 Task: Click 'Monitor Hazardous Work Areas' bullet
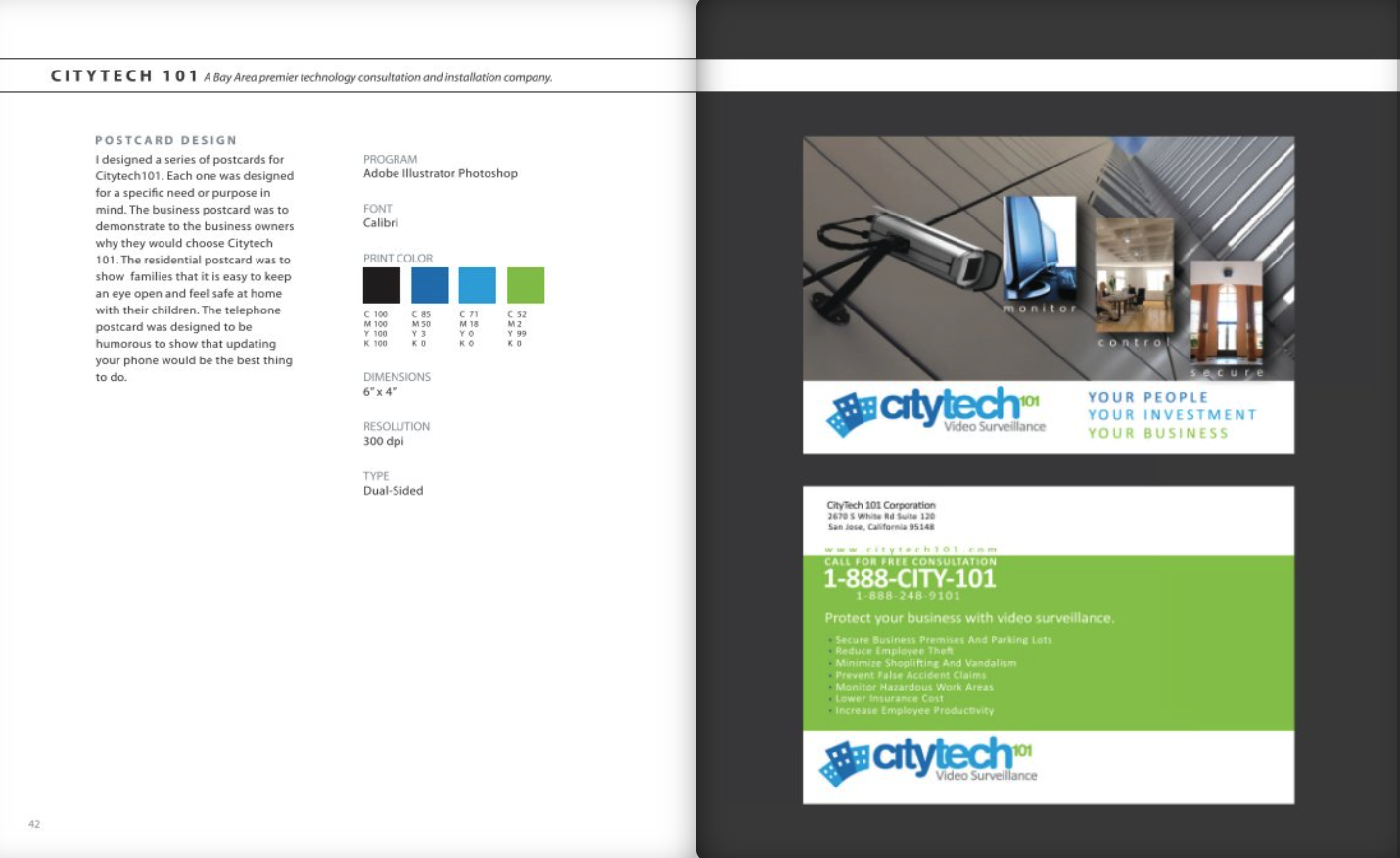[914, 687]
